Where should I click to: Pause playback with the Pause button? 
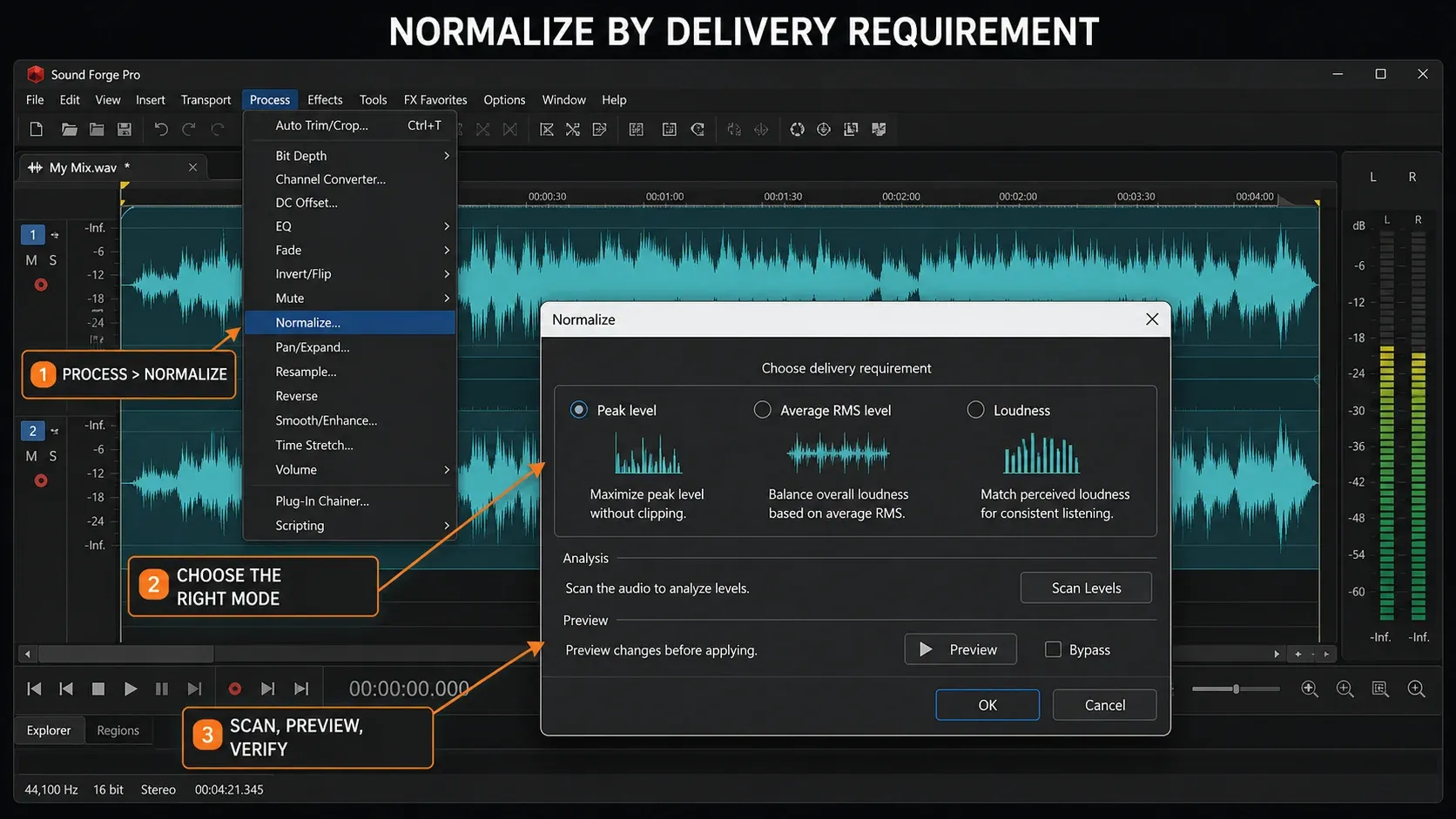tap(162, 688)
